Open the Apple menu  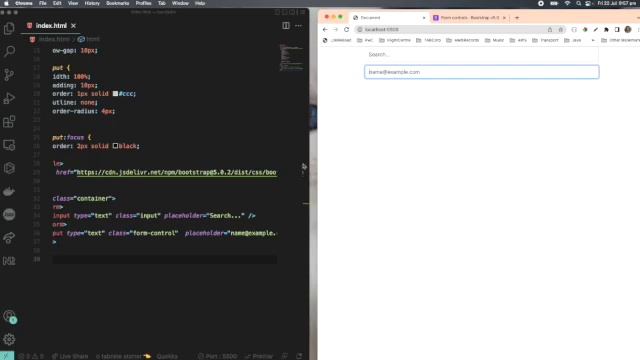tap(6, 3)
